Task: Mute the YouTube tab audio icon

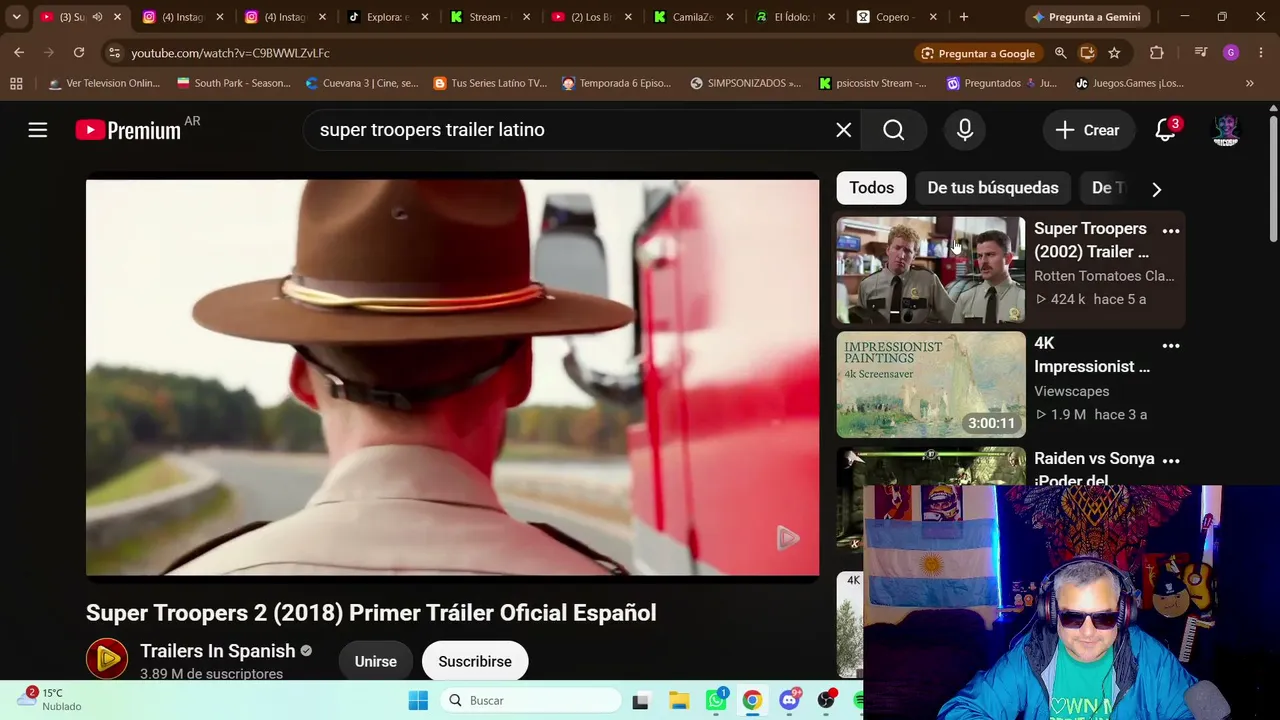Action: [x=97, y=17]
